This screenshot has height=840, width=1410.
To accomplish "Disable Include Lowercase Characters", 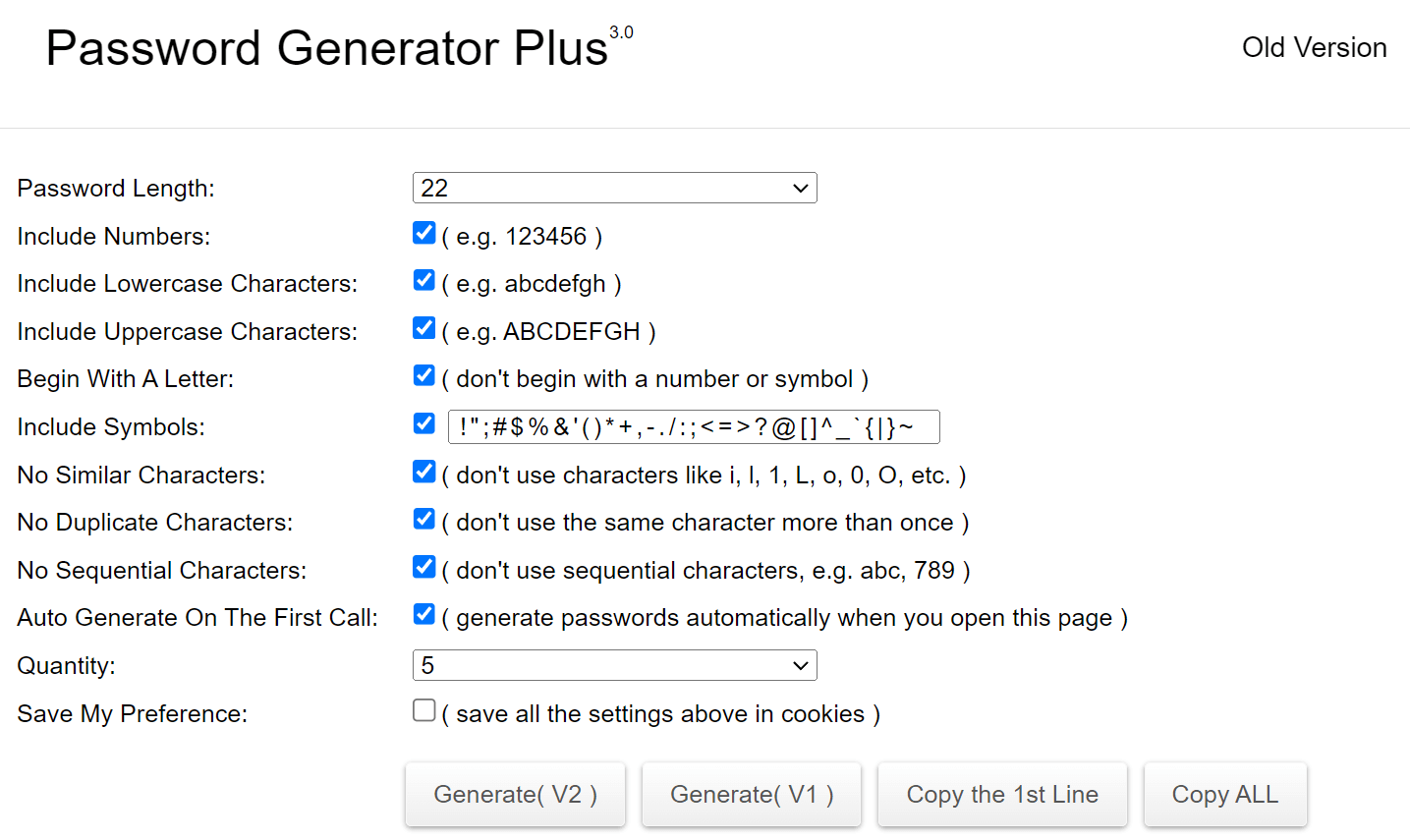I will [423, 280].
